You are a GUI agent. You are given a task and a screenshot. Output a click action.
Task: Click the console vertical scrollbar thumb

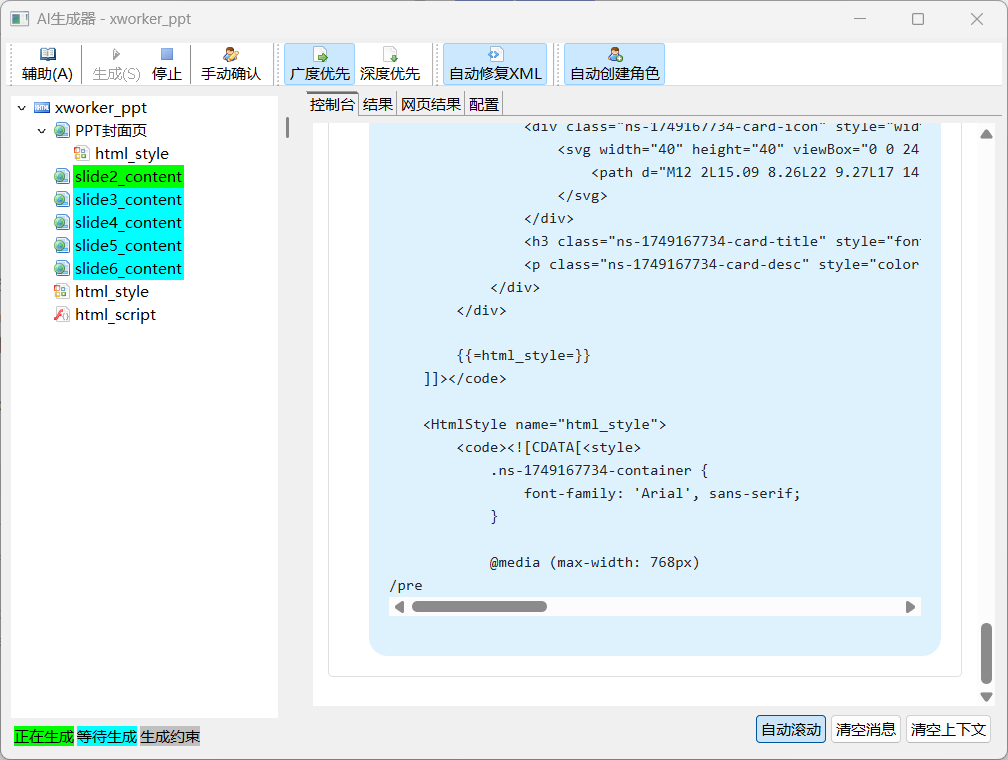point(986,653)
